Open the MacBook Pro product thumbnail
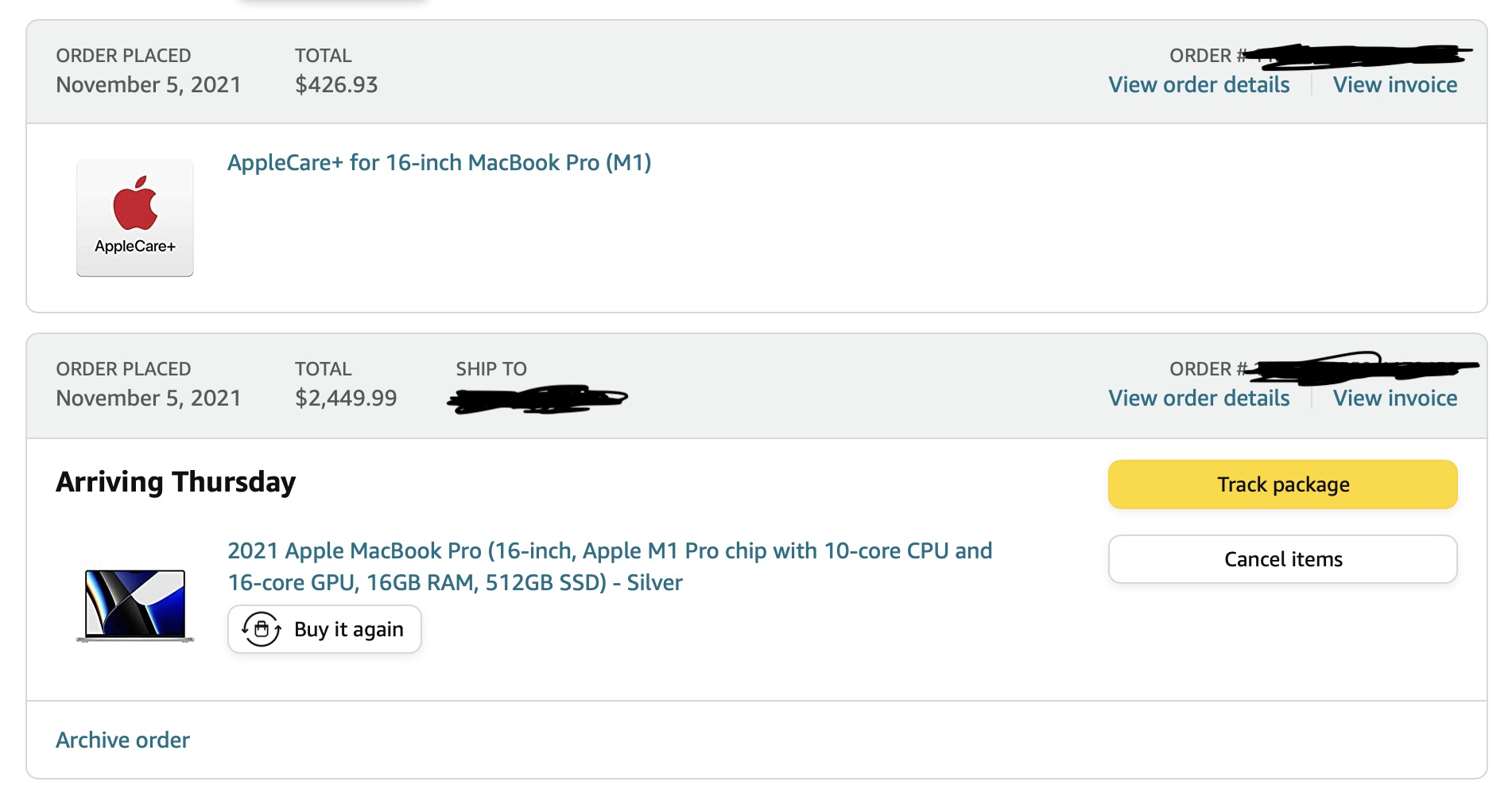The height and width of the screenshot is (797, 1512). (135, 605)
